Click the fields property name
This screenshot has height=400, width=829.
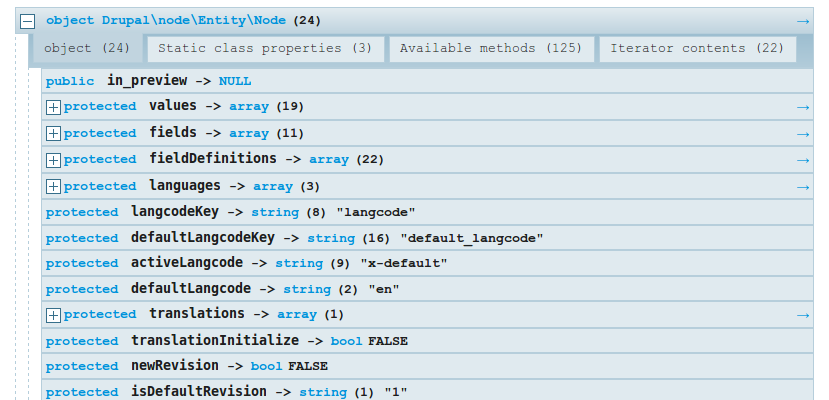click(173, 132)
